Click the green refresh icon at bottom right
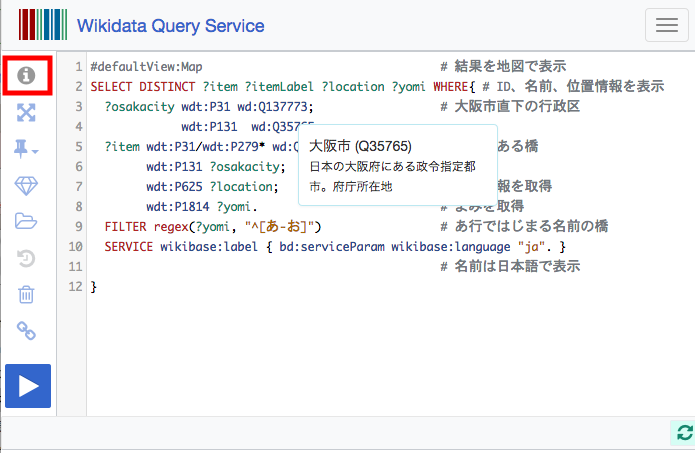This screenshot has height=453, width=695. [x=685, y=433]
